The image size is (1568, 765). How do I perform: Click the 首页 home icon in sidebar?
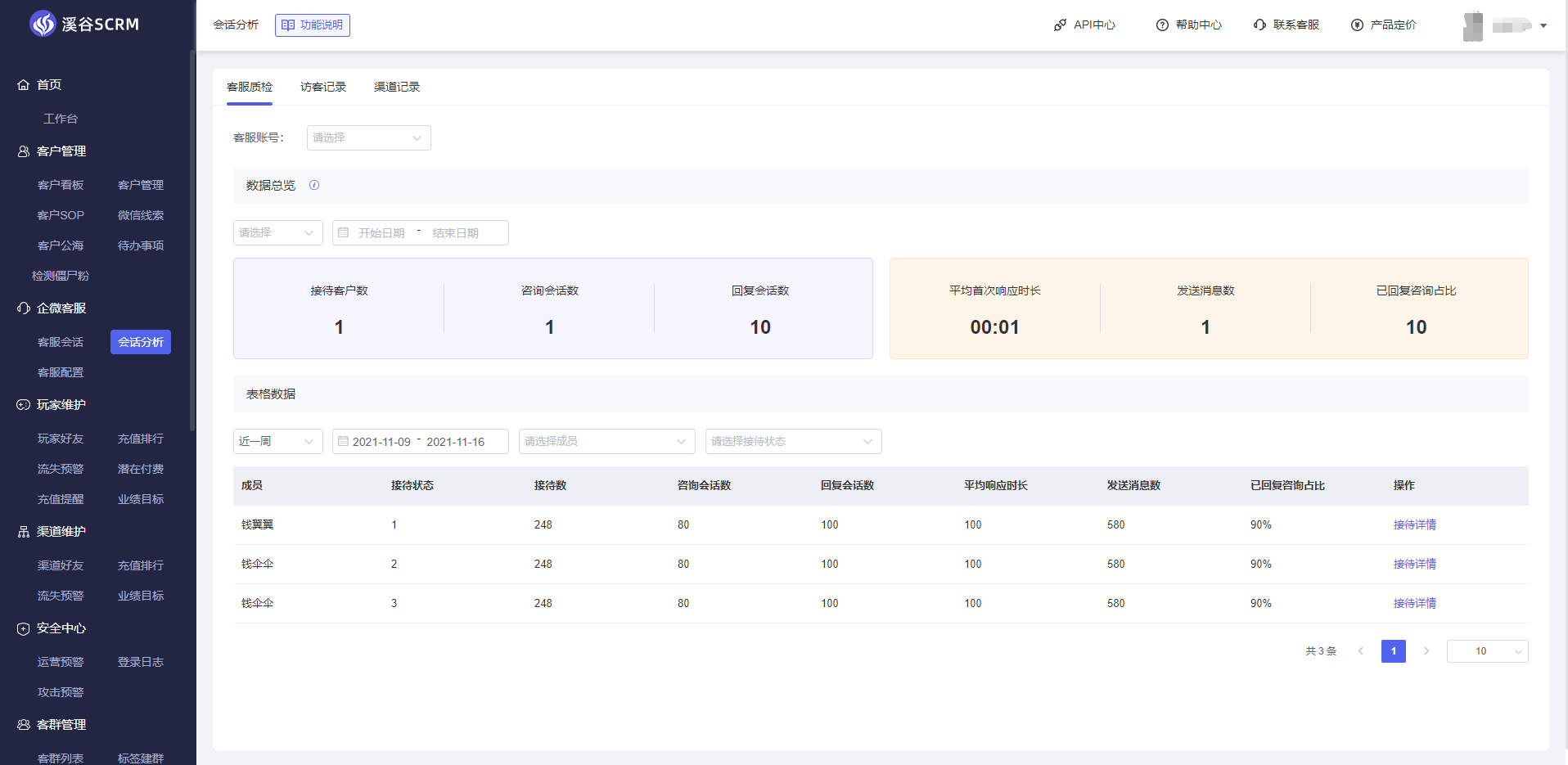pos(24,85)
